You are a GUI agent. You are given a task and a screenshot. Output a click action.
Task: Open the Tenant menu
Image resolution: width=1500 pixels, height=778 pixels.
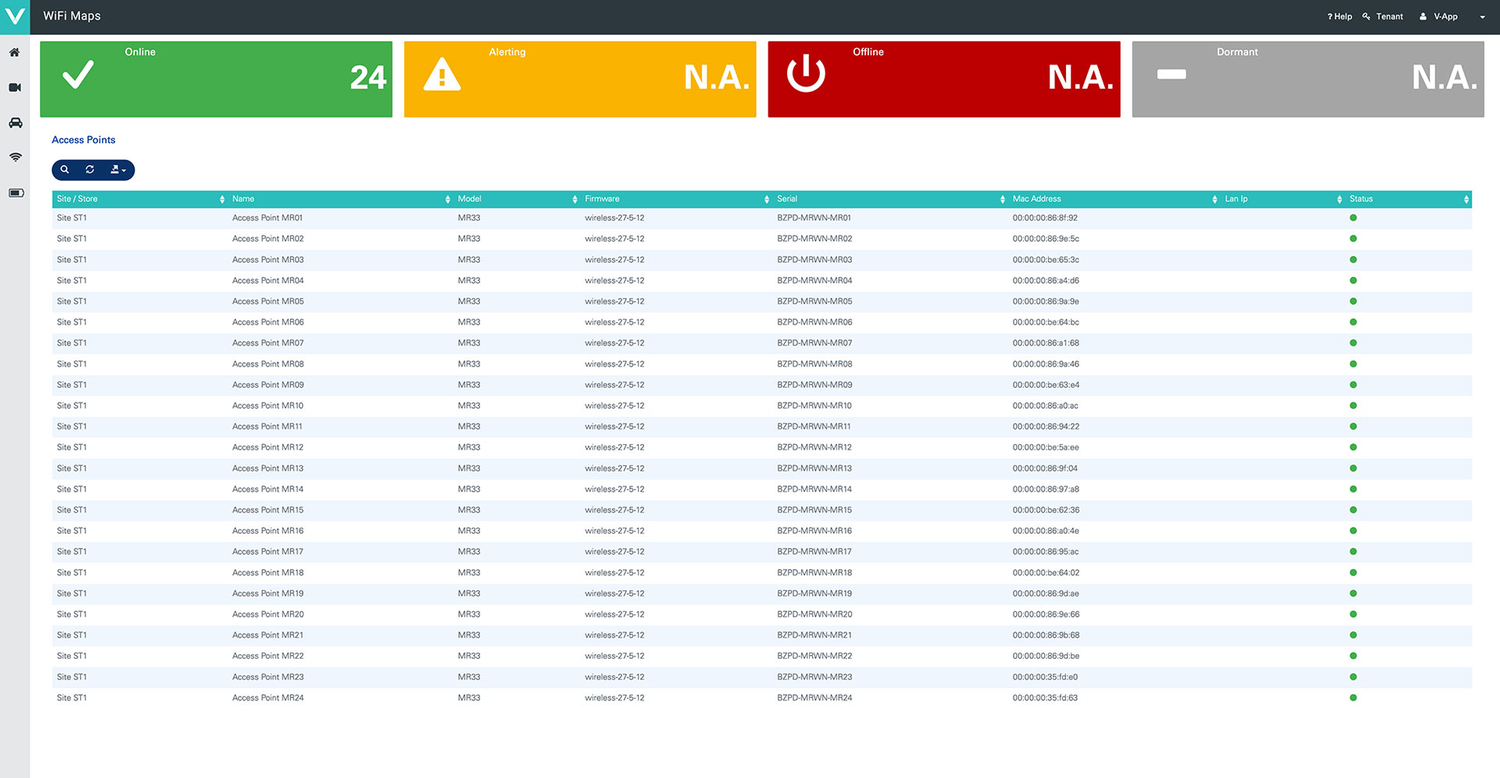point(1389,16)
